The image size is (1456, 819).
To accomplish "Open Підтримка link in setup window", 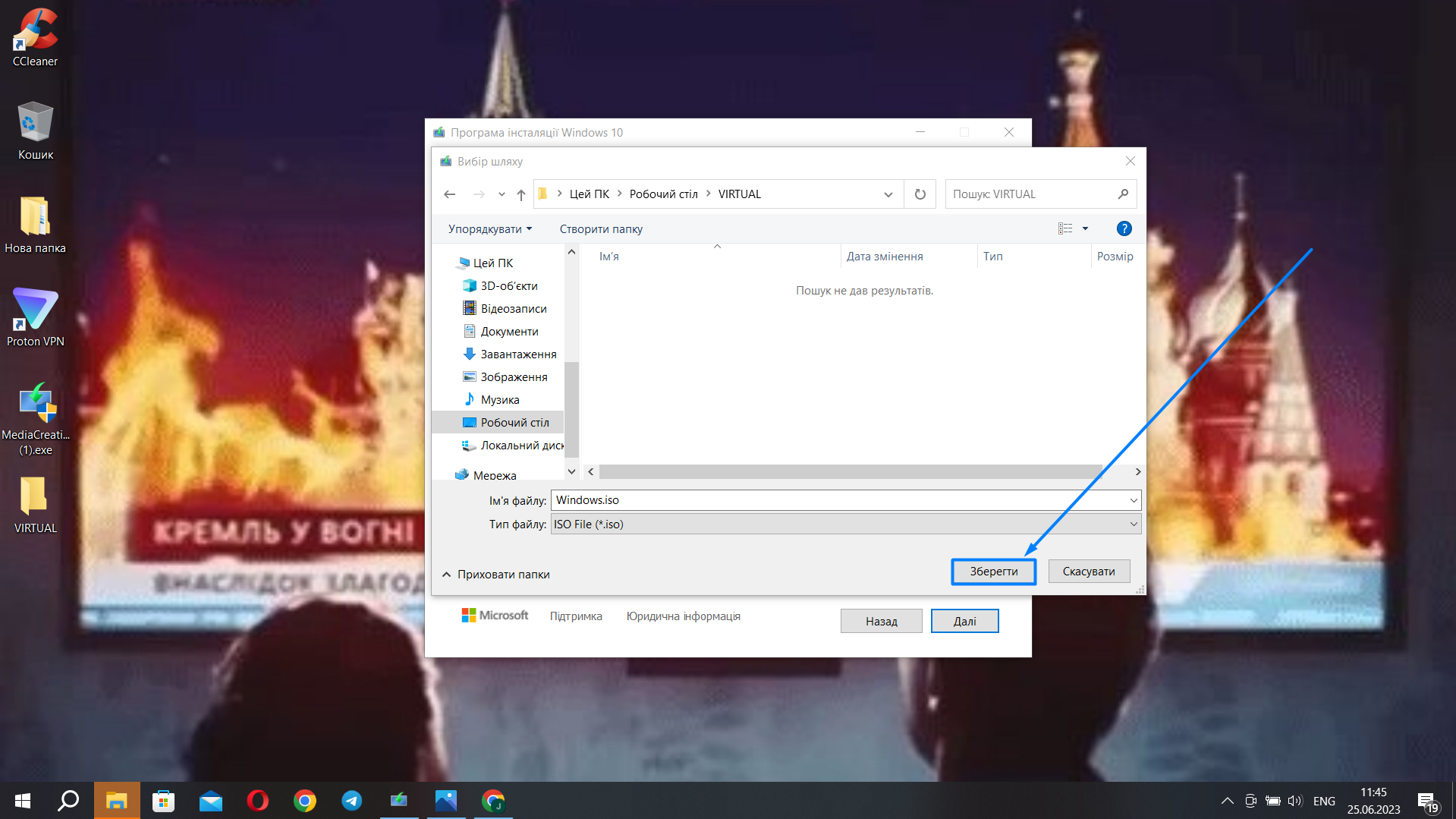I will pyautogui.click(x=576, y=616).
